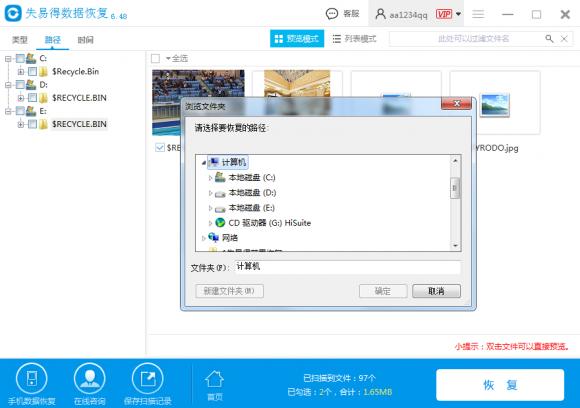Switch to the 路径 tab
The height and width of the screenshot is (408, 580).
coord(53,40)
